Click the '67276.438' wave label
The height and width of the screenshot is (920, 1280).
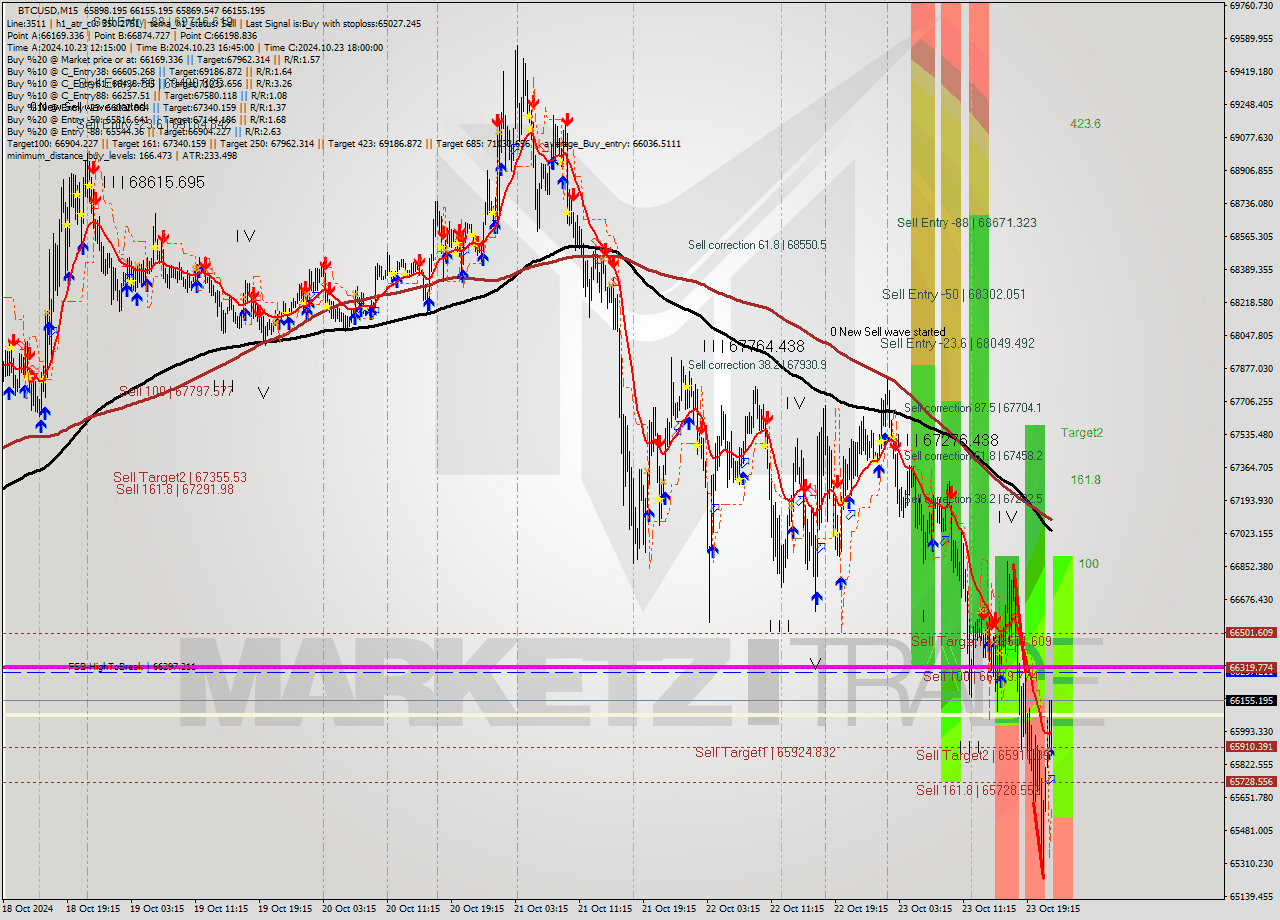click(960, 440)
